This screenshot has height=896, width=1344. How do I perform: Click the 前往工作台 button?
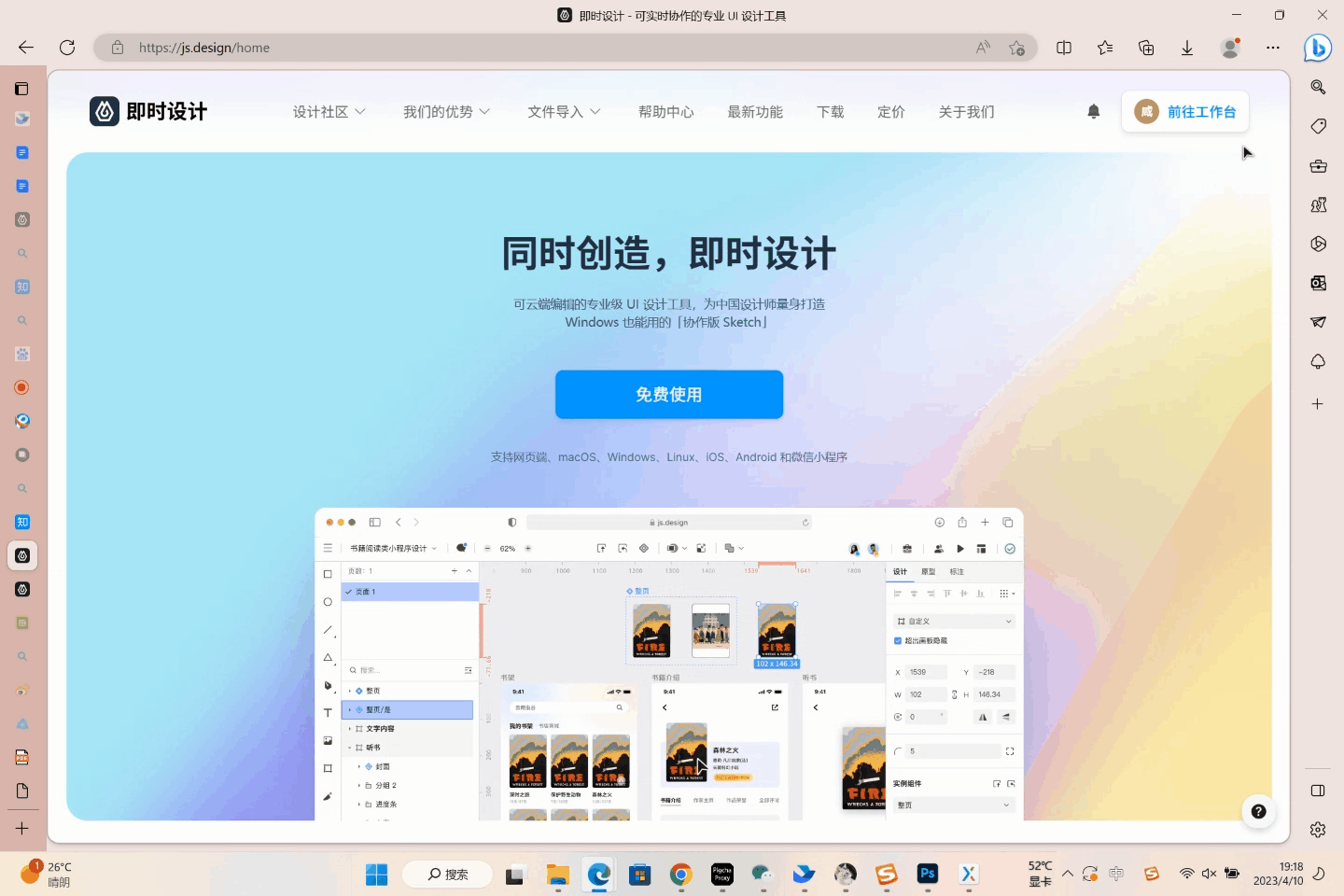point(1185,112)
